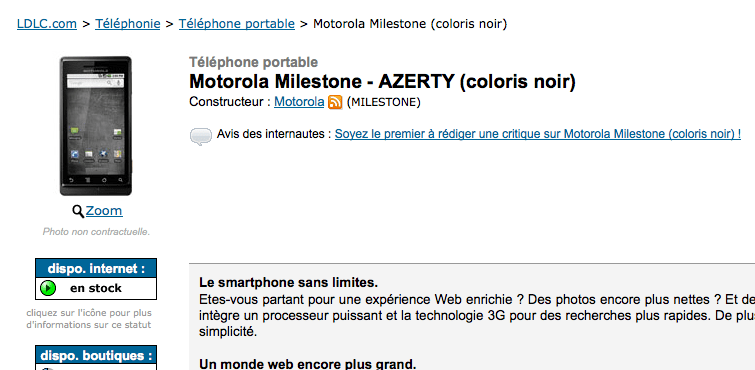This screenshot has width=755, height=370.
Task: Open the Téléphone portable breadcrumb link
Action: (x=237, y=23)
